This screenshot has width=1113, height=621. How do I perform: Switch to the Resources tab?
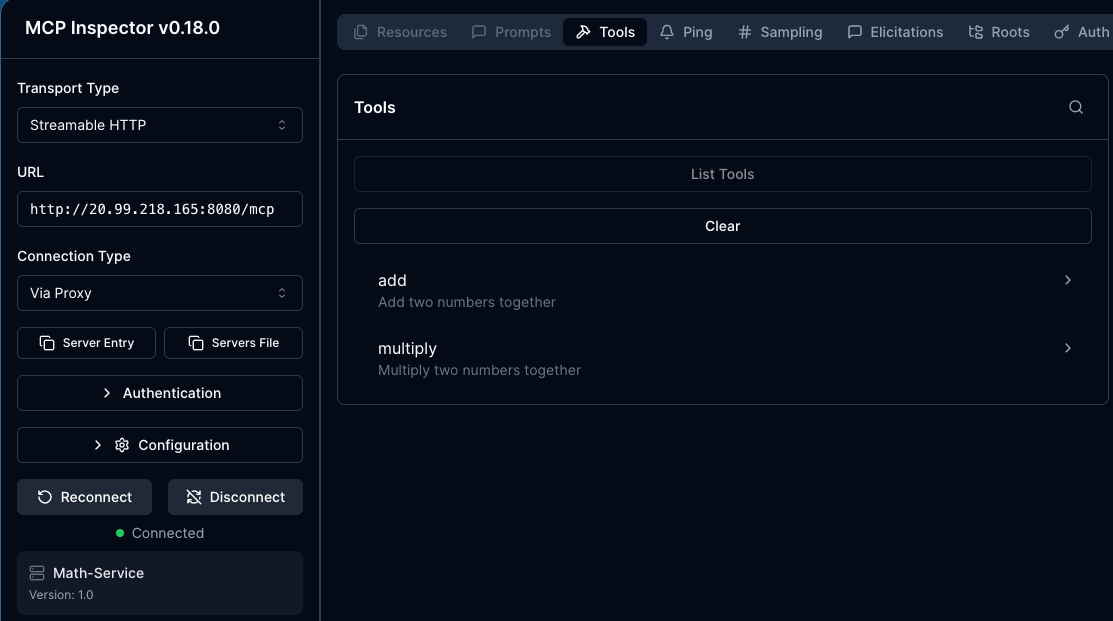pos(400,32)
